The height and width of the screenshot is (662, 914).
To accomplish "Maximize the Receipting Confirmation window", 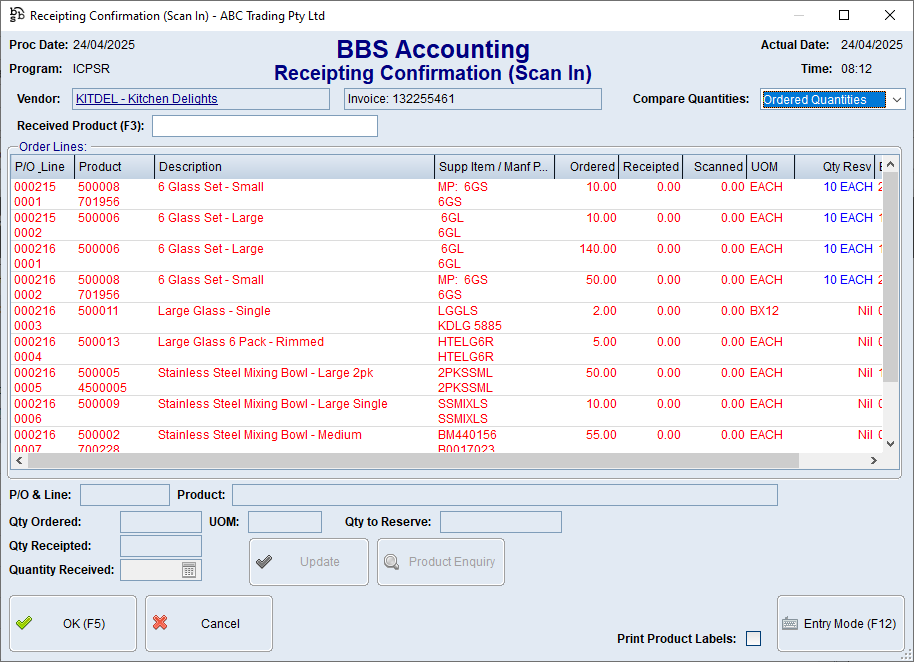I will pyautogui.click(x=843, y=15).
